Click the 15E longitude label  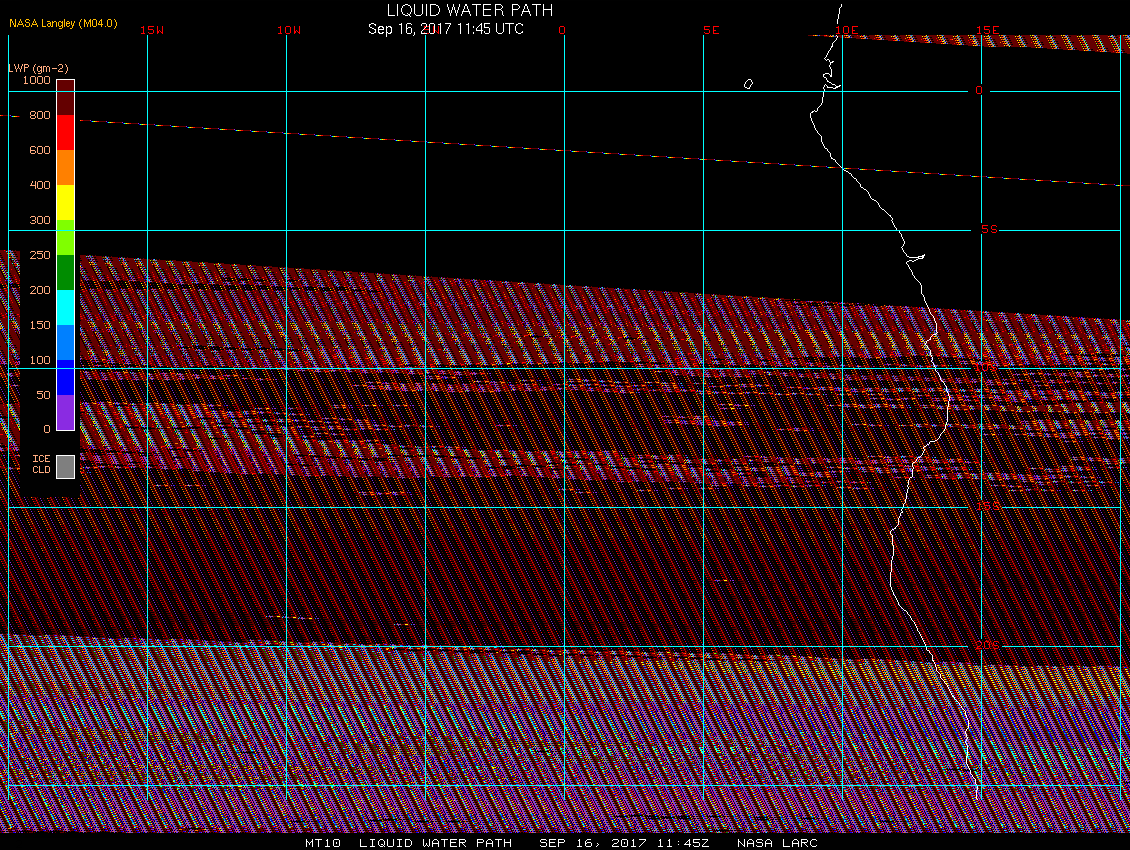tap(987, 30)
